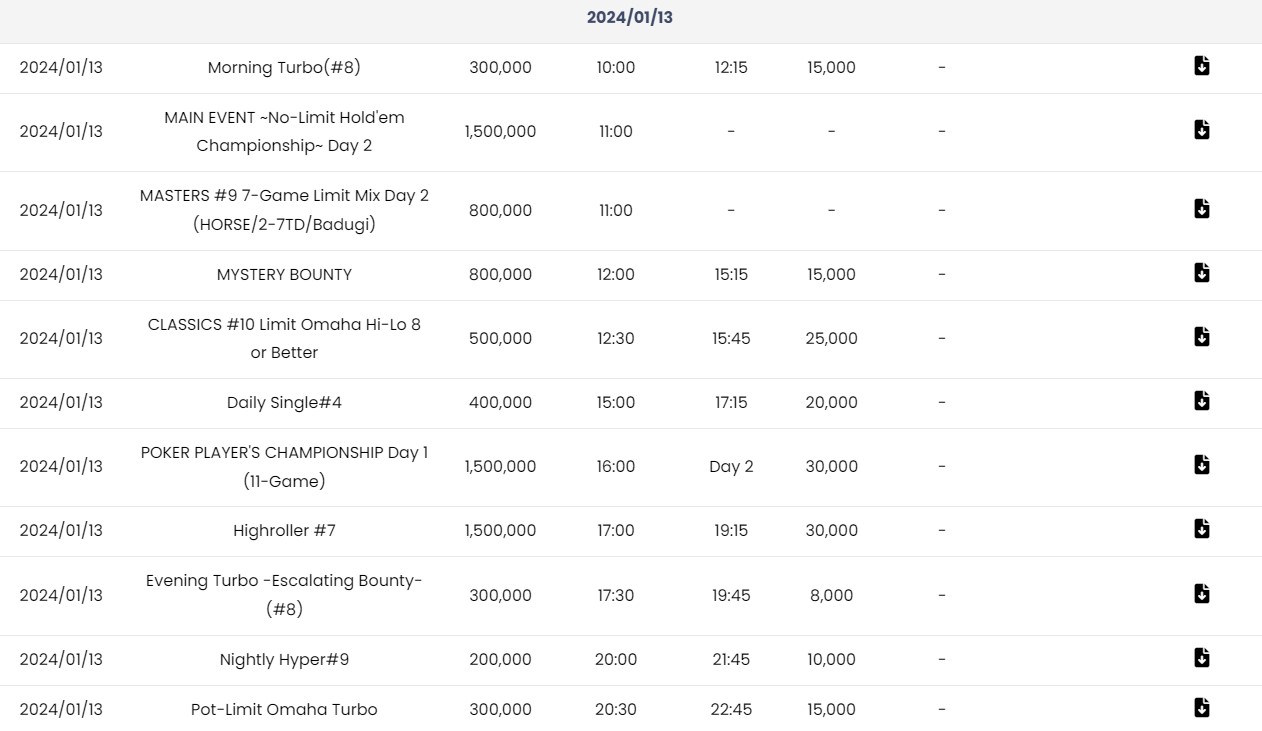Click Evening Turbo -Escalating Bounty- name
The height and width of the screenshot is (731, 1262).
(x=284, y=595)
